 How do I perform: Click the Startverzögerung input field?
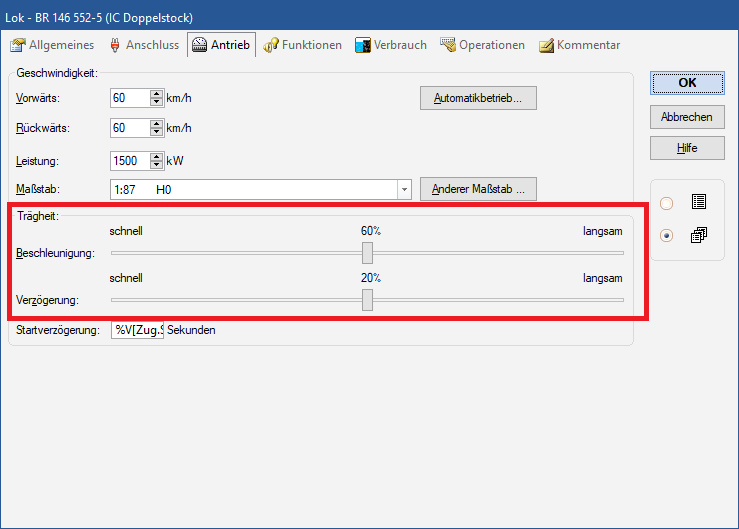137,330
